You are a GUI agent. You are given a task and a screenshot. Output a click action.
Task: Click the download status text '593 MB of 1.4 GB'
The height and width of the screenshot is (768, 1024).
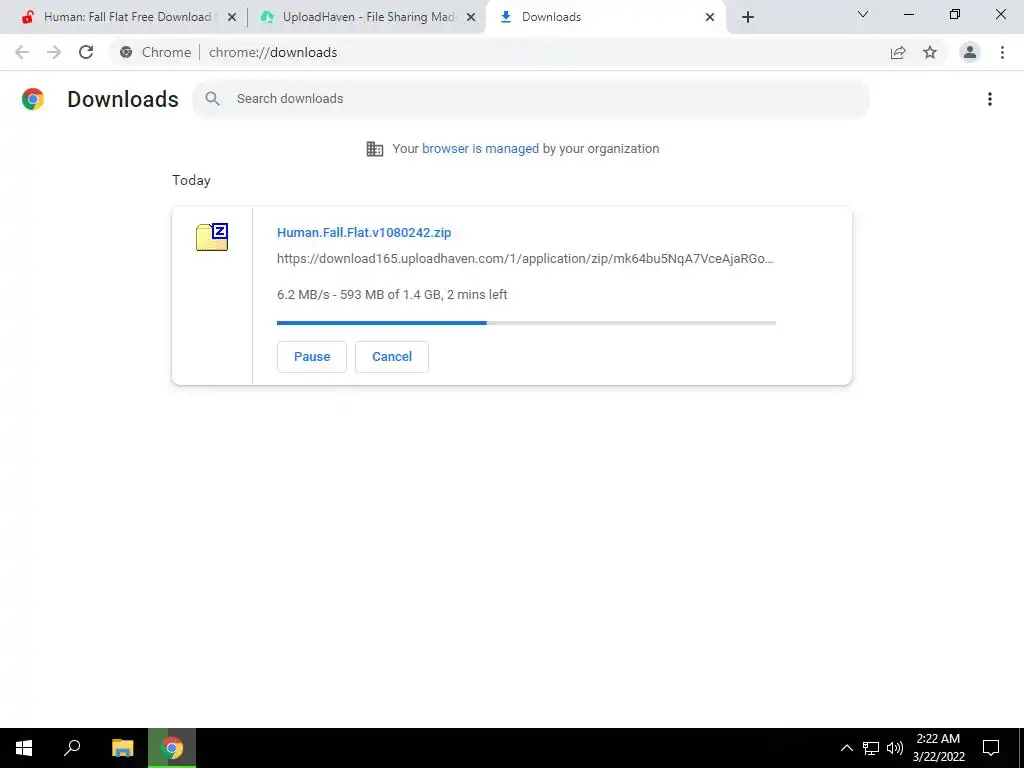click(391, 295)
